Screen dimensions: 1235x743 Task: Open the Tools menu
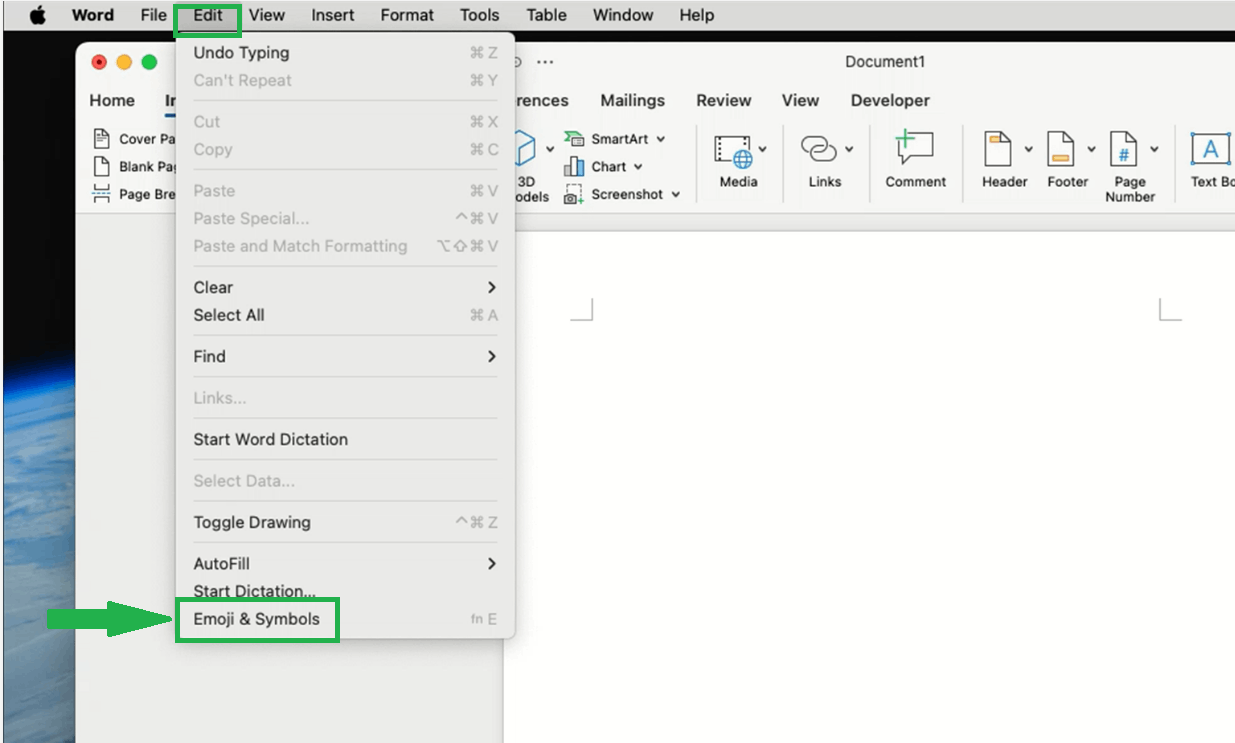tap(480, 15)
